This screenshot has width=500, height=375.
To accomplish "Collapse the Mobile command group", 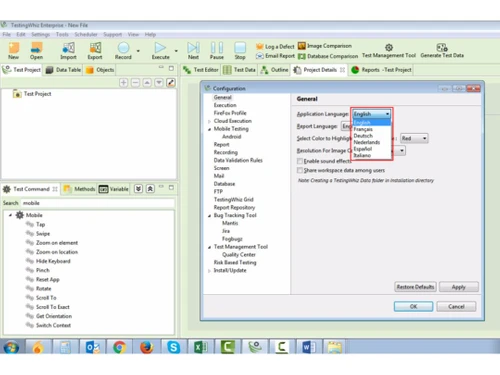I will point(10,215).
